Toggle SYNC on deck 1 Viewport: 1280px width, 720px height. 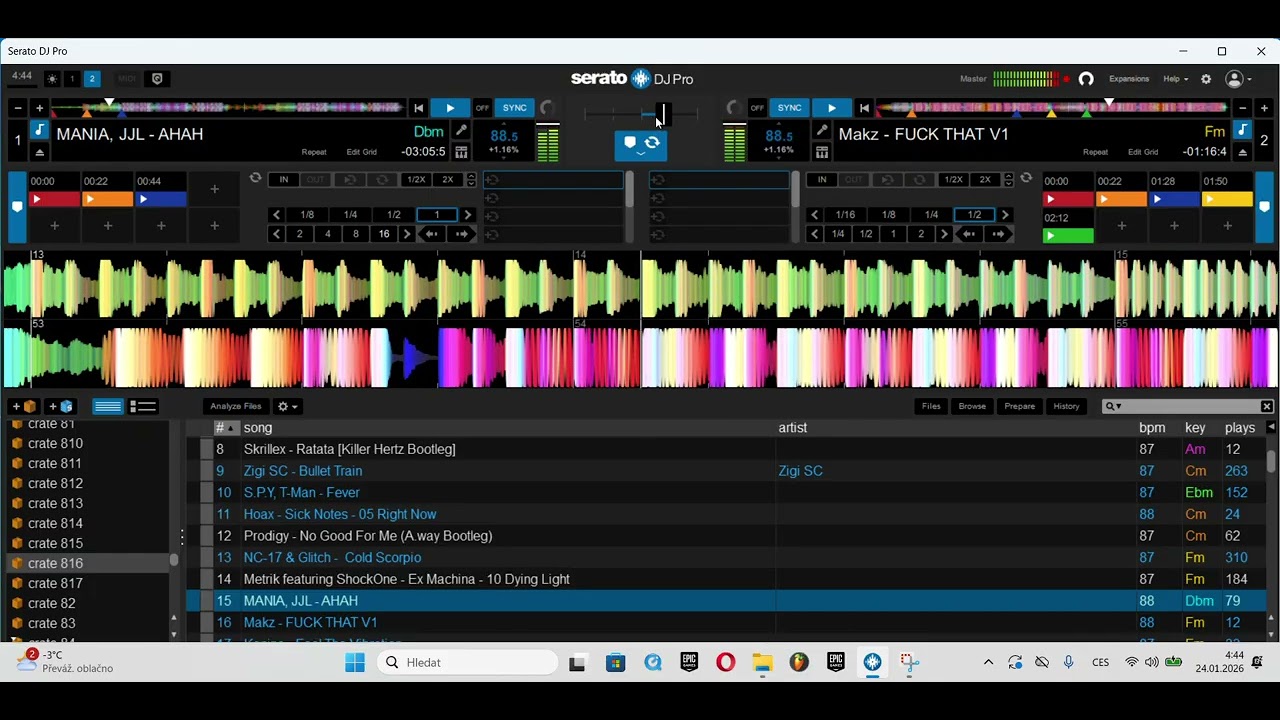point(515,108)
